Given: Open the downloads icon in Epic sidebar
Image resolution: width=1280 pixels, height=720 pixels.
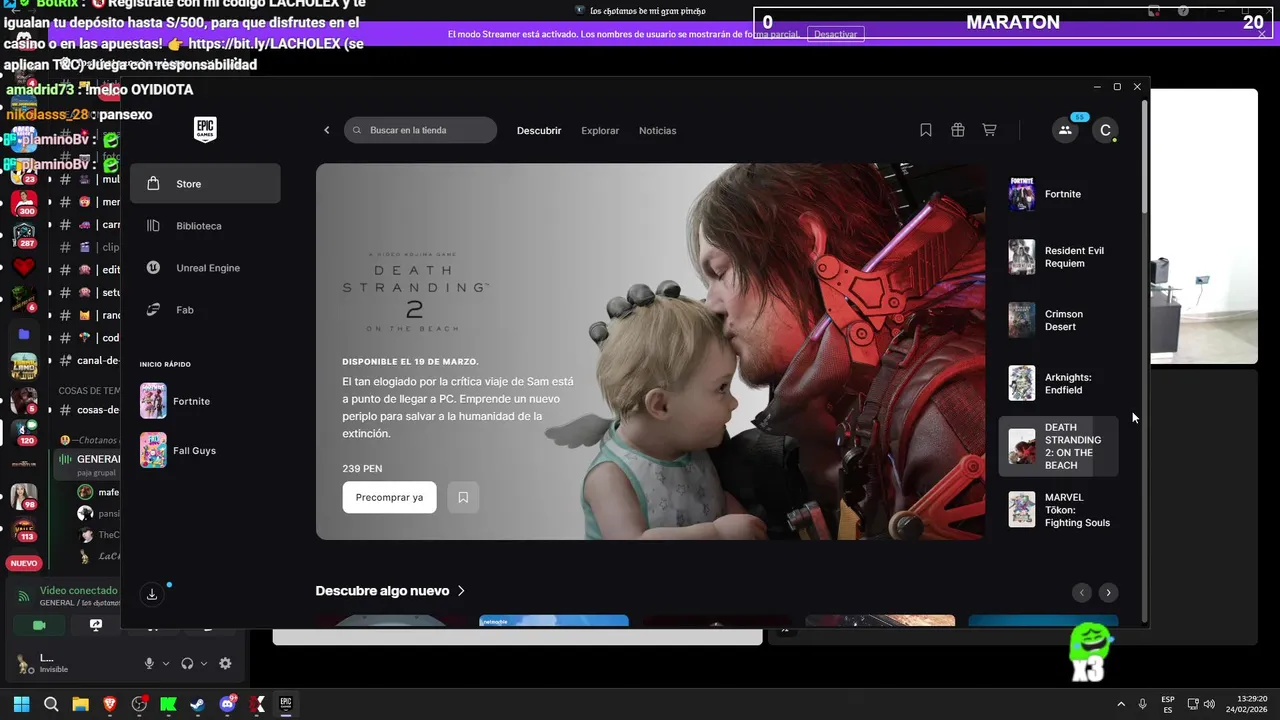Looking at the screenshot, I should coord(152,594).
